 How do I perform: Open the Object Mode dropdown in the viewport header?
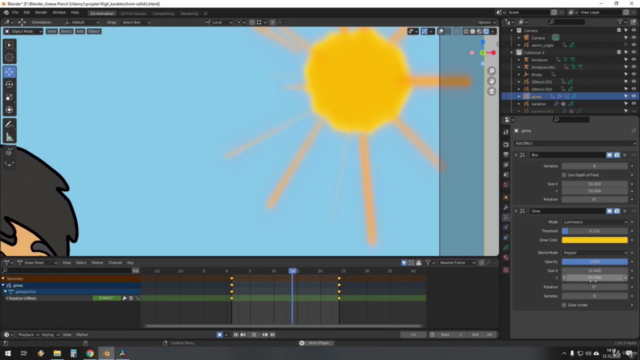(x=23, y=31)
